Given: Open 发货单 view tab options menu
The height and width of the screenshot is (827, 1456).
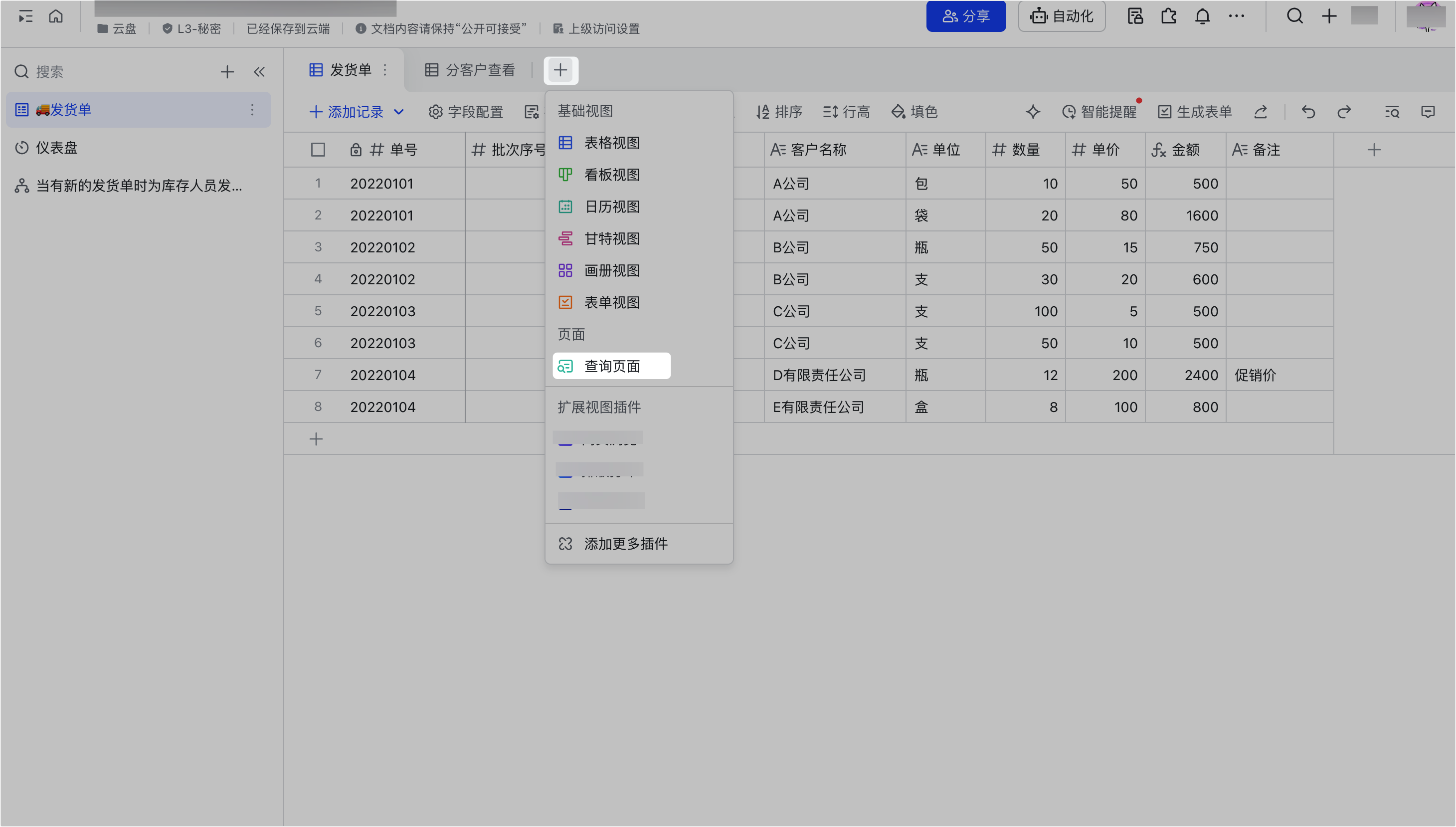Looking at the screenshot, I should [x=385, y=70].
